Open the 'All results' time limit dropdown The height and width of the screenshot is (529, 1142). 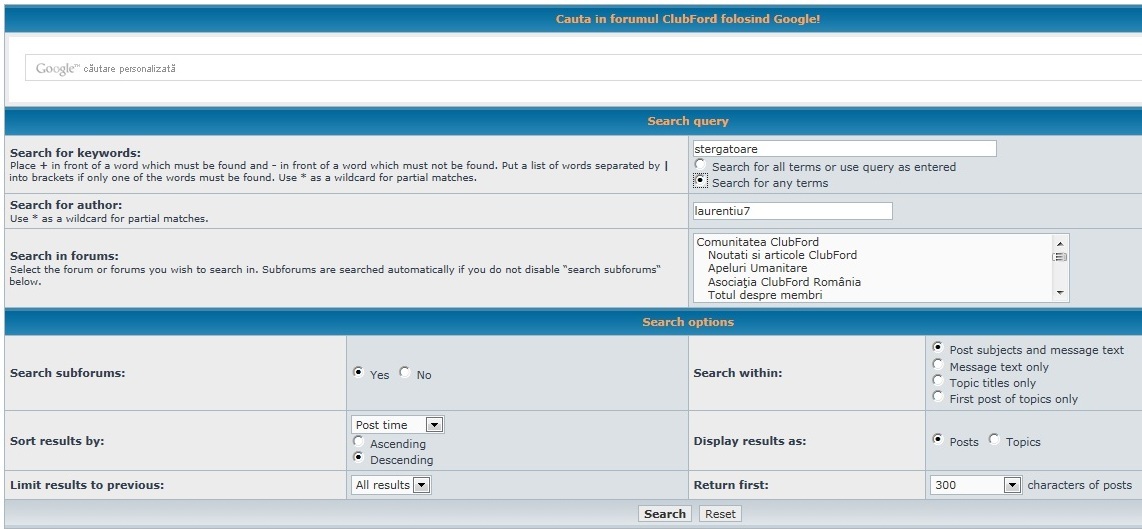coord(390,485)
